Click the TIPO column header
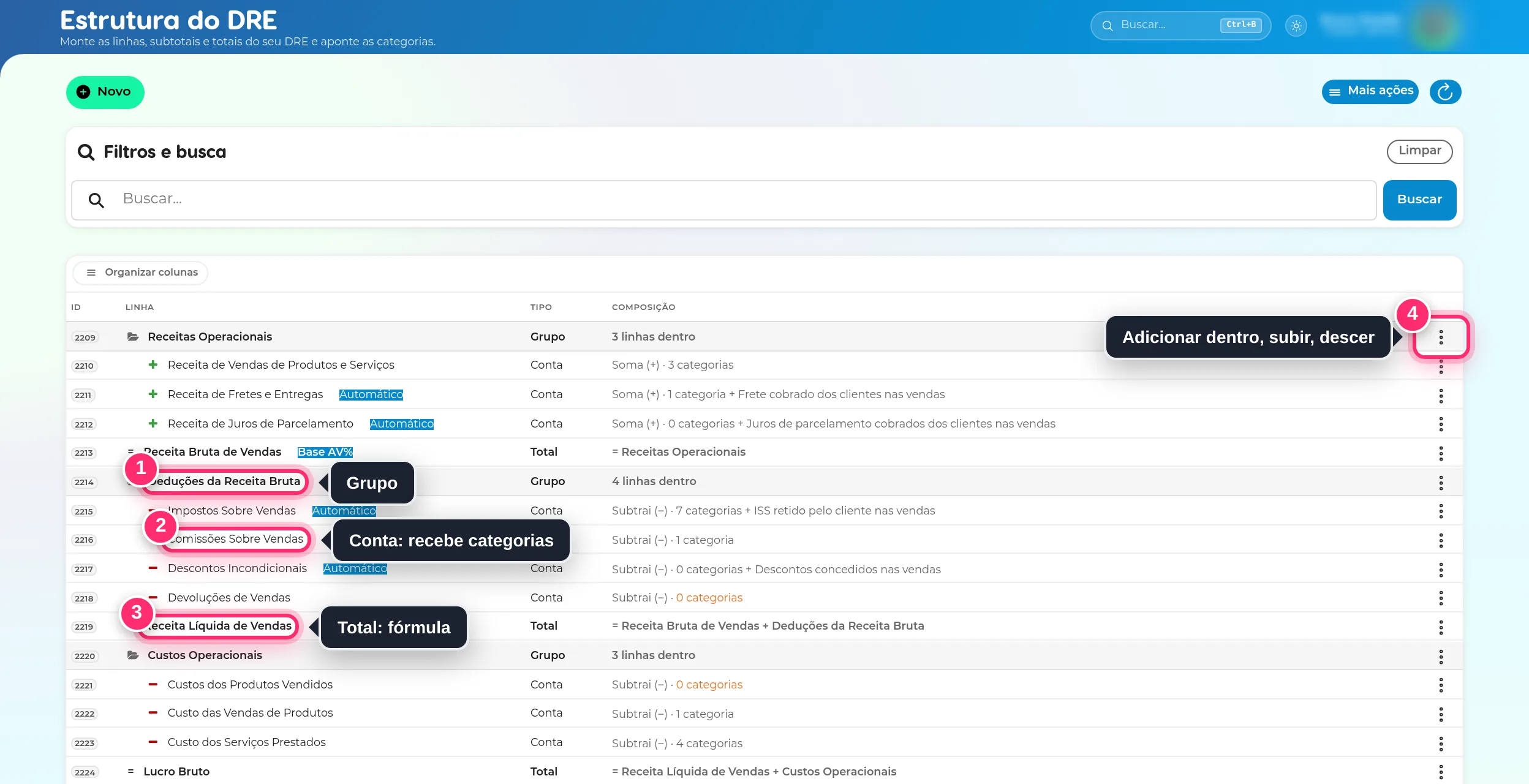Viewport: 1529px width, 784px height. [541, 307]
